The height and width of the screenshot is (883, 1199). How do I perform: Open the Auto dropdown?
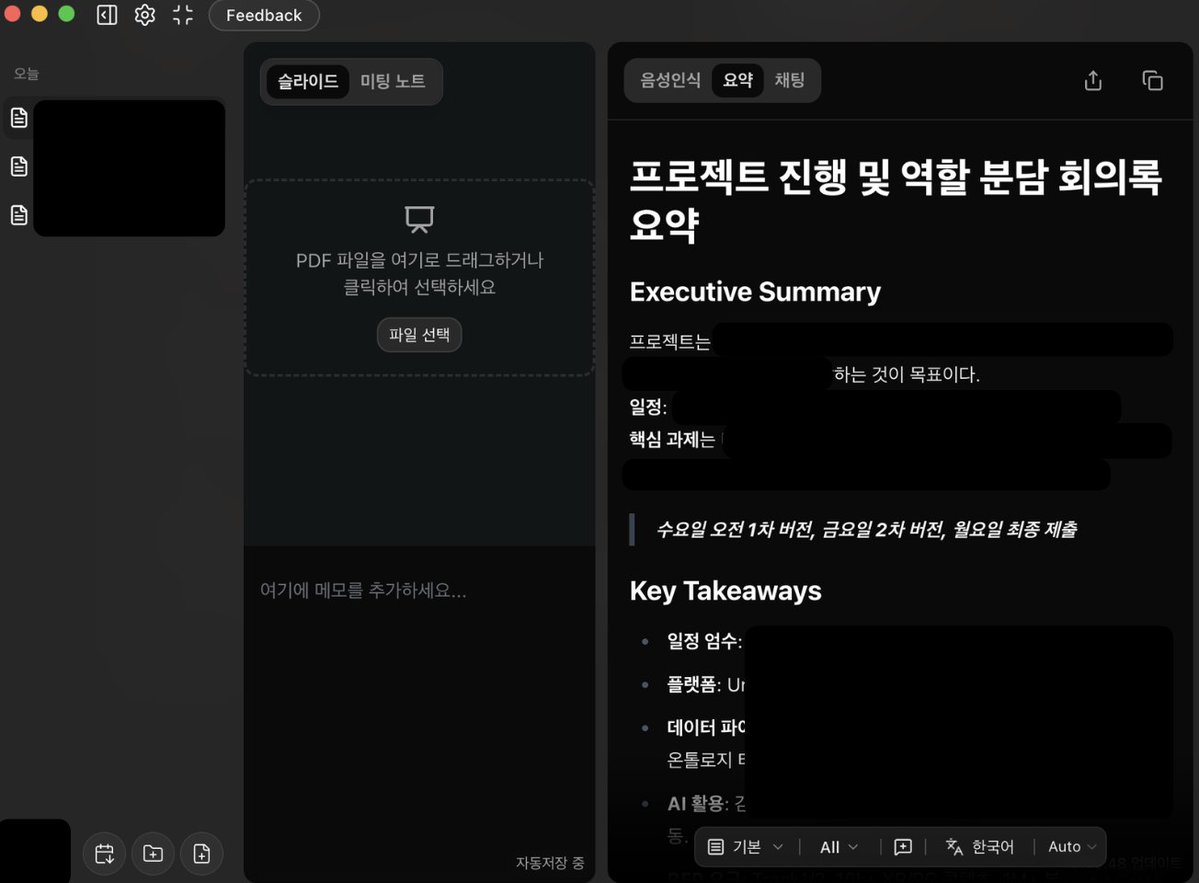click(1072, 847)
